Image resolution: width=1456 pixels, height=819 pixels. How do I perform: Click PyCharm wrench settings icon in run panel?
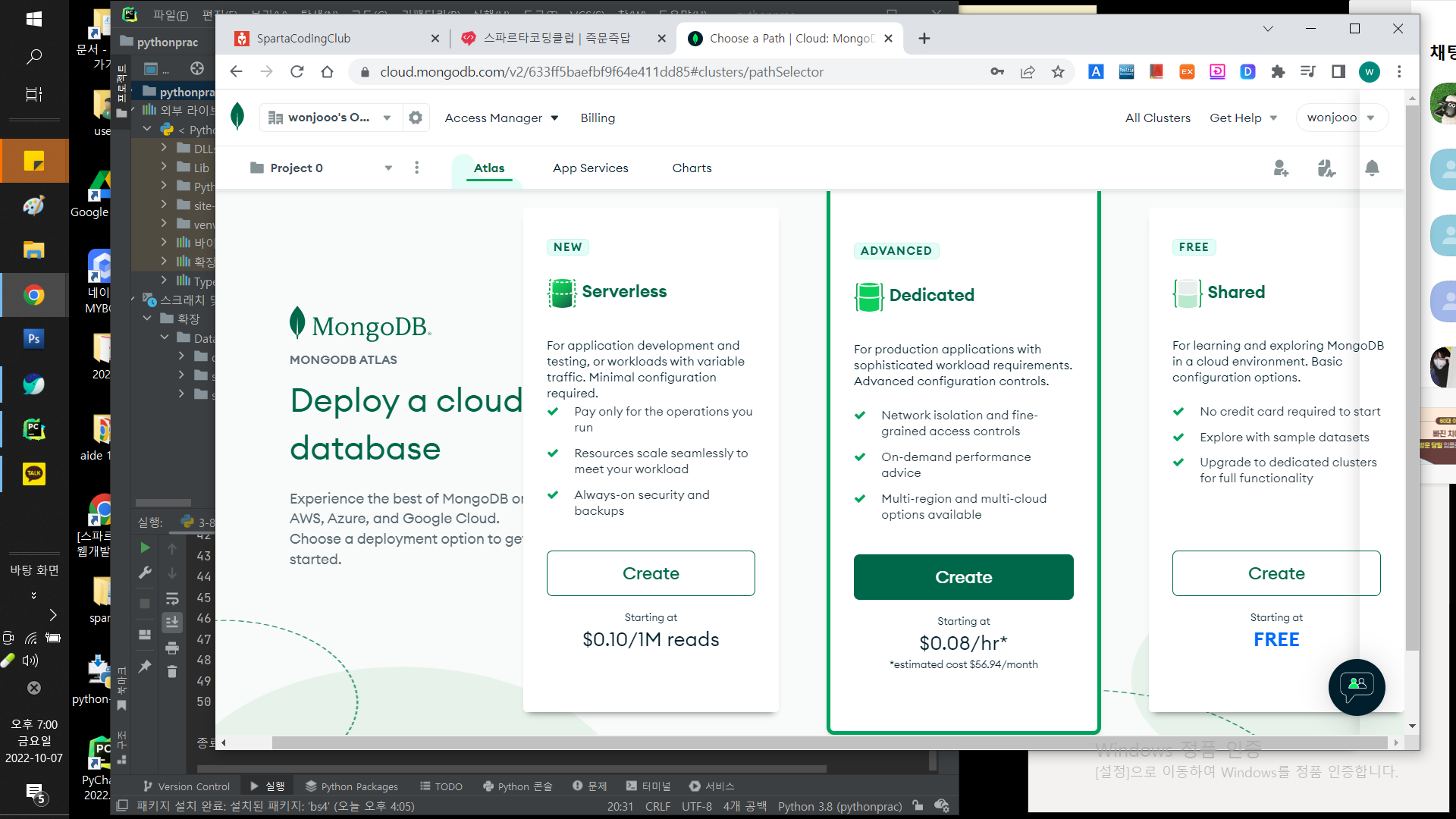(x=145, y=573)
